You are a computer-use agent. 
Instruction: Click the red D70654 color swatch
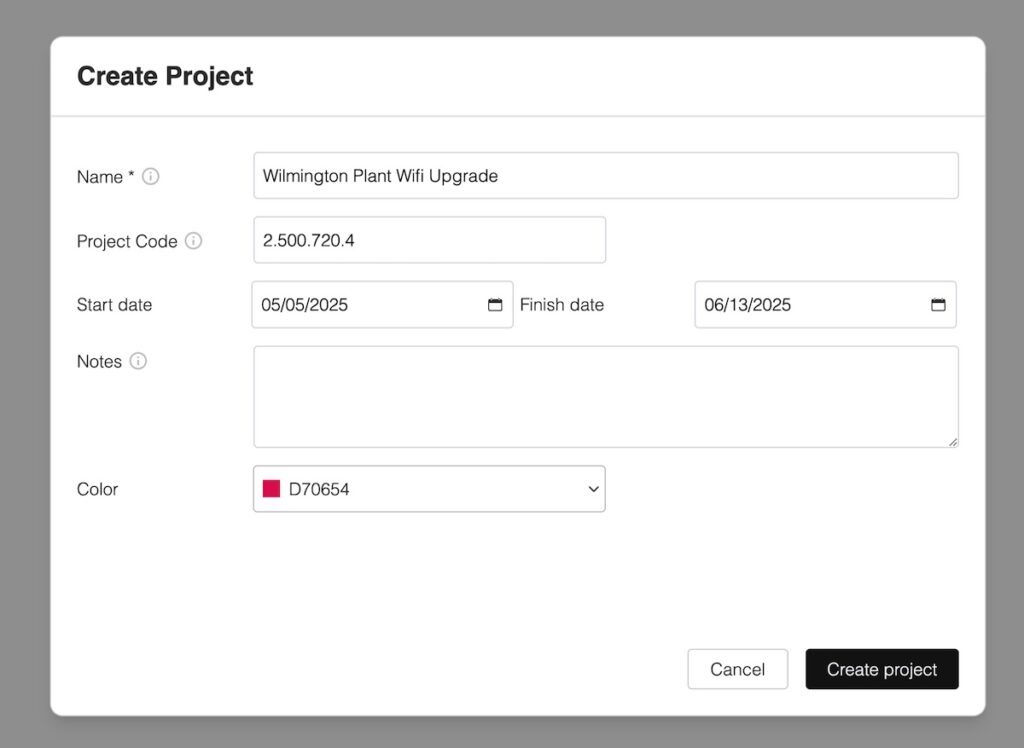point(271,489)
